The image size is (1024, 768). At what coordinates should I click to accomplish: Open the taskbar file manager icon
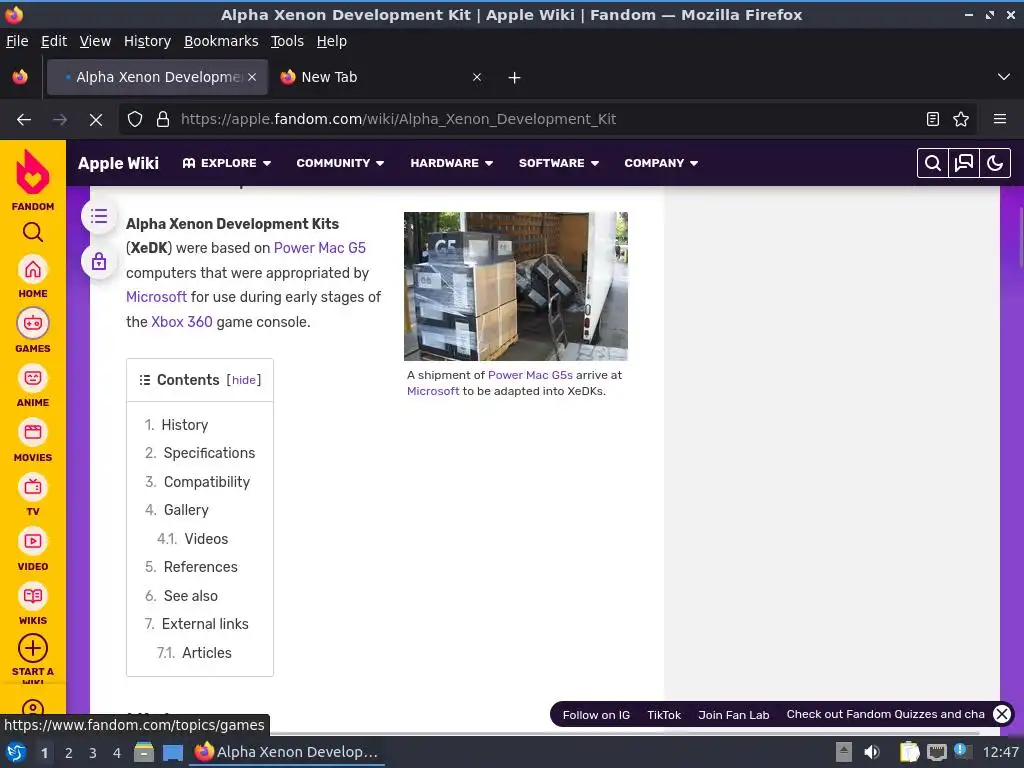[x=143, y=752]
